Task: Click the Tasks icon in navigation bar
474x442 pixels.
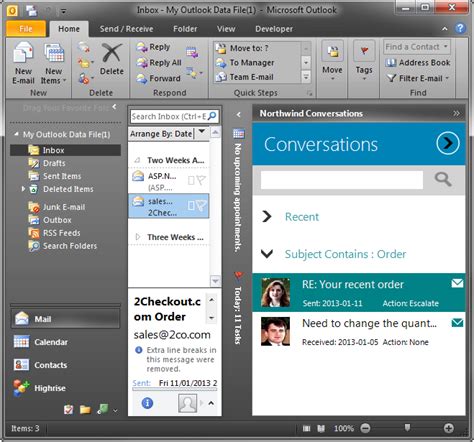Action: click(69, 409)
